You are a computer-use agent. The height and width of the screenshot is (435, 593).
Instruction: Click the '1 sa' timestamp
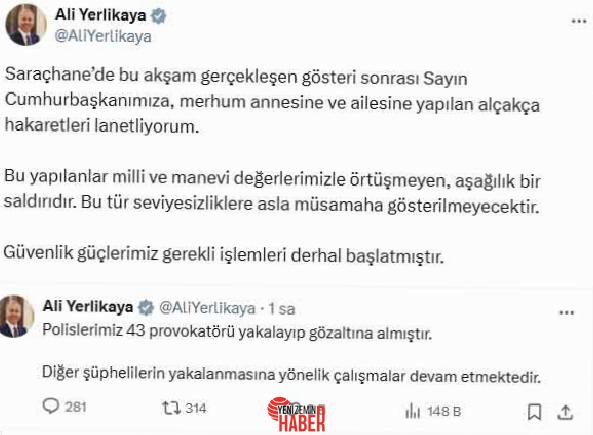point(282,309)
